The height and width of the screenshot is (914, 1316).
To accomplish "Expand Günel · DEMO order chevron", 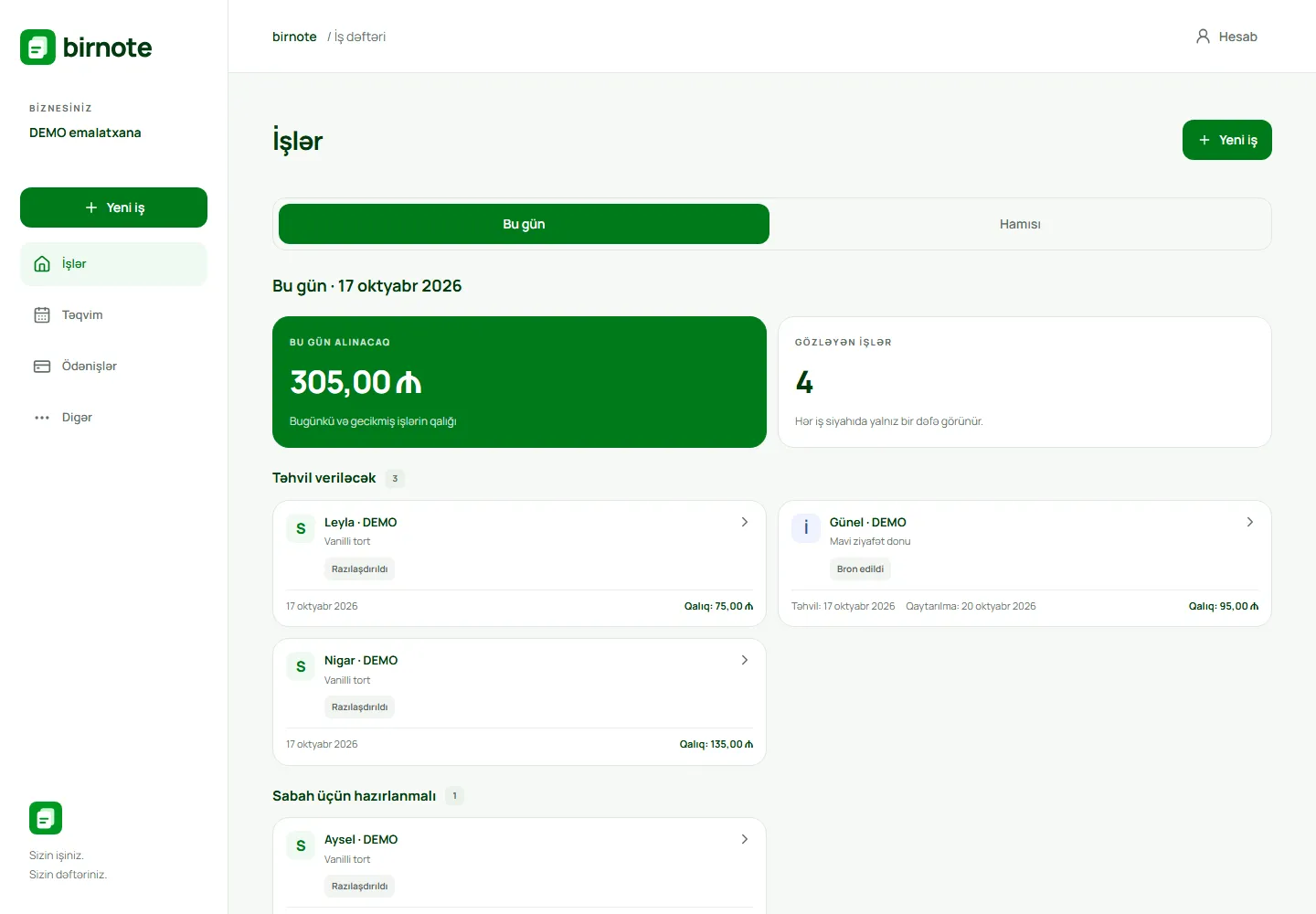I will point(1250,522).
